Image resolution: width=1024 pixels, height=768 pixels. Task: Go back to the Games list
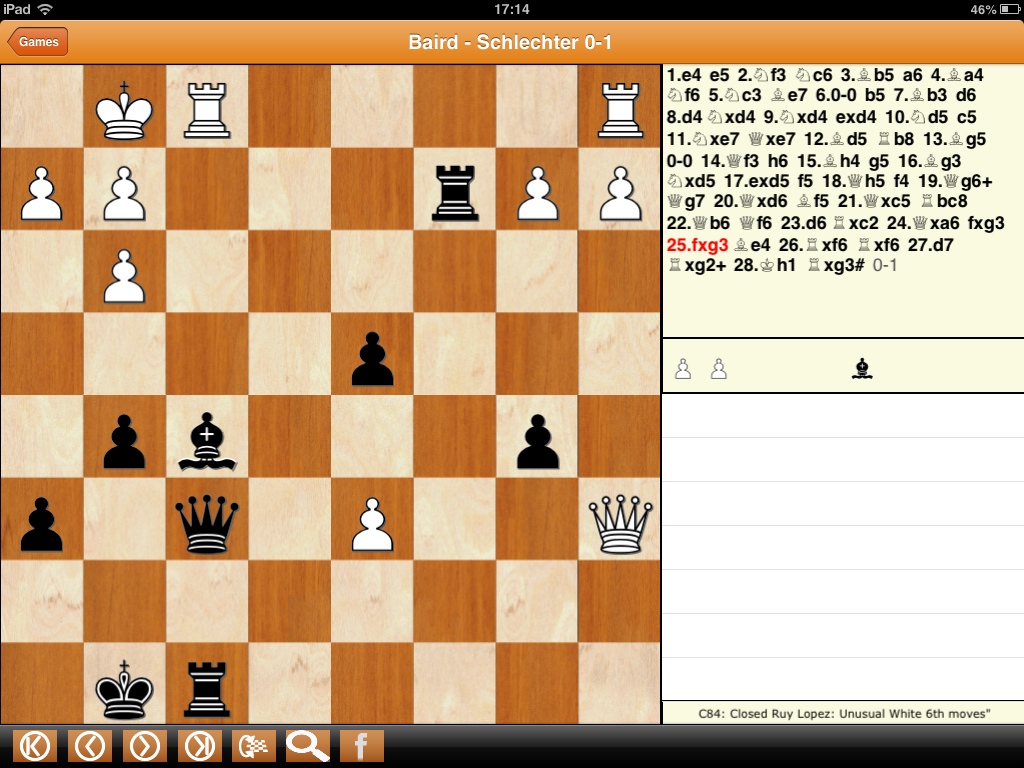tap(38, 42)
